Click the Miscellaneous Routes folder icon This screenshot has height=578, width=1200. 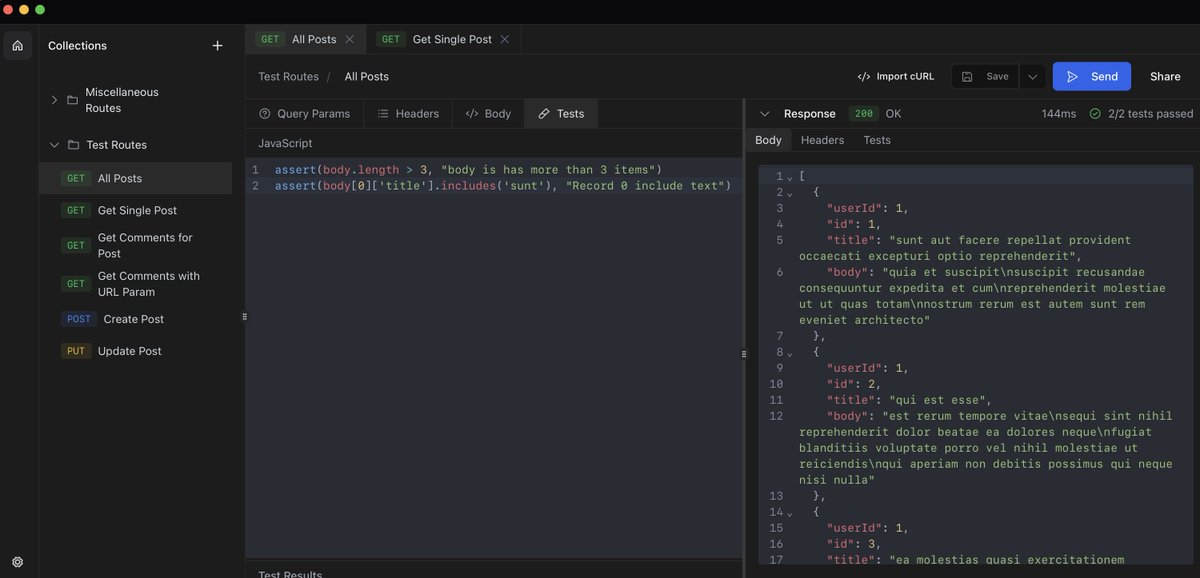click(72, 100)
